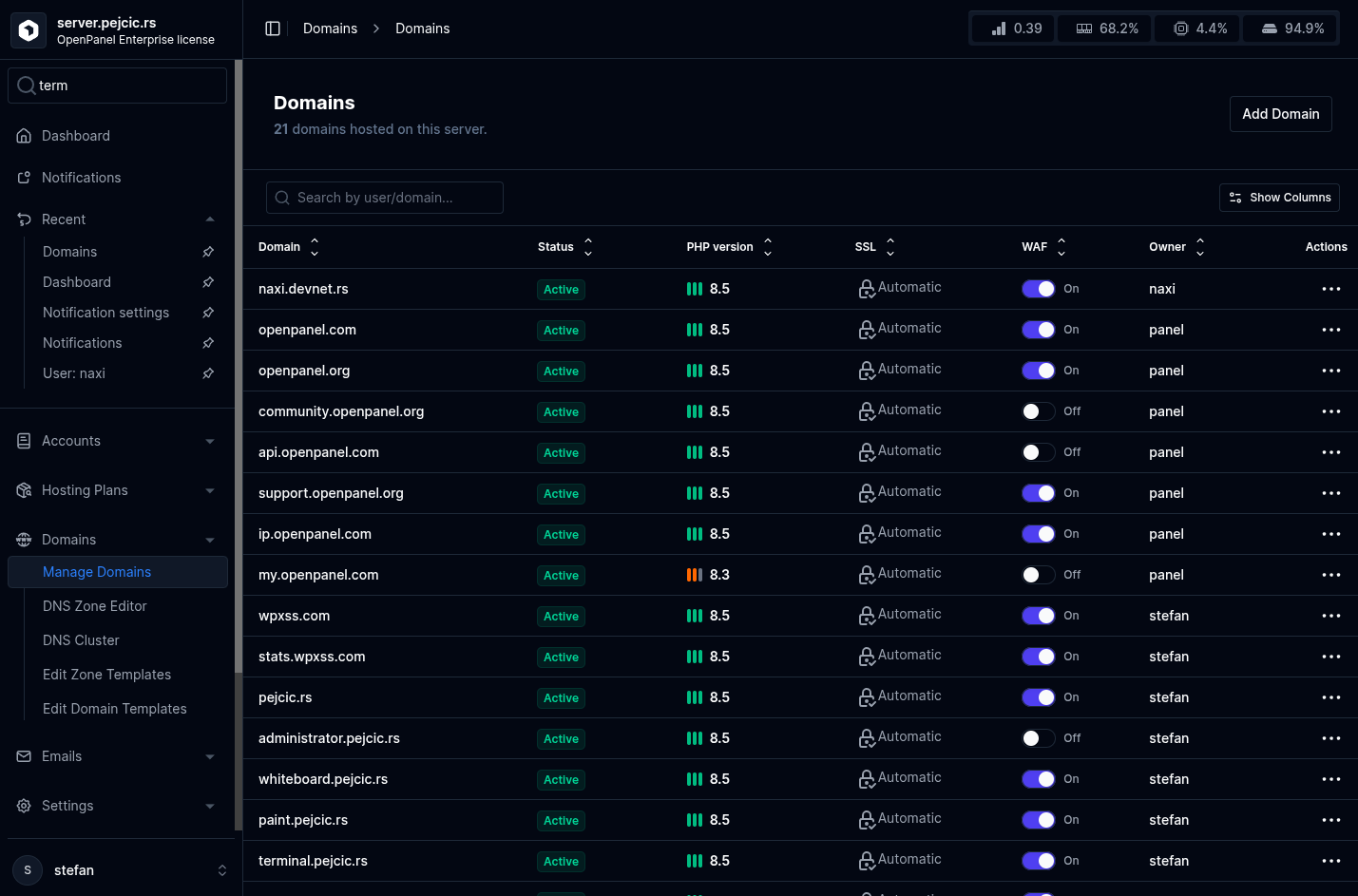Click the PHP version bars icon for stats.wpxss.com
The width and height of the screenshot is (1358, 896).
pos(695,657)
